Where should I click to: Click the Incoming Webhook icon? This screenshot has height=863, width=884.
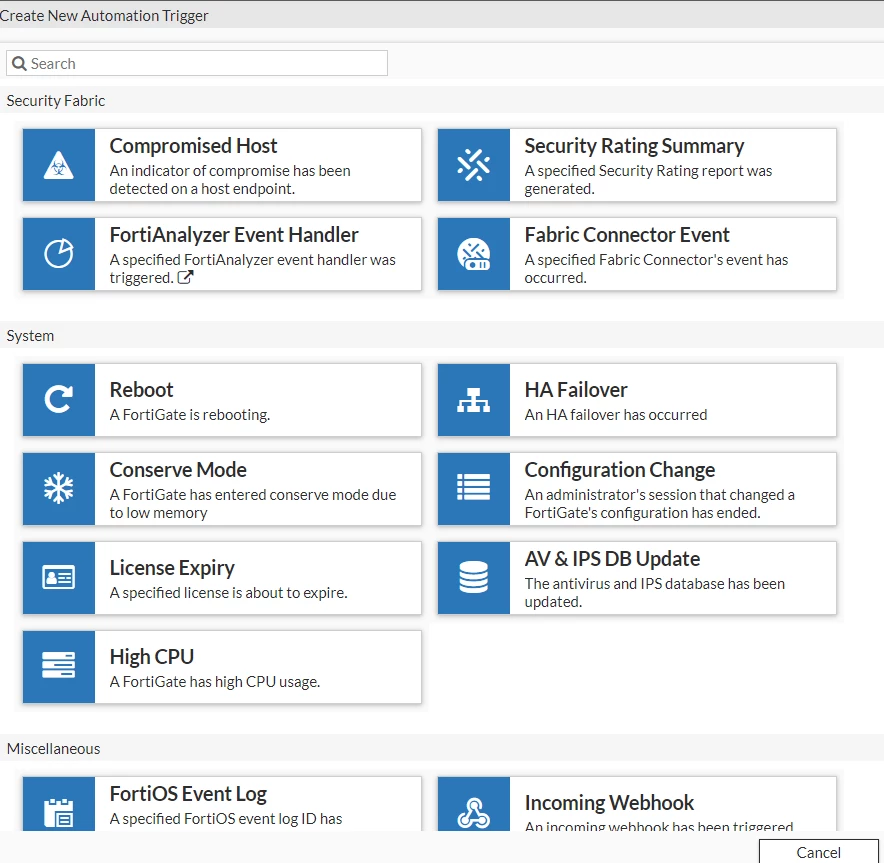click(x=474, y=813)
